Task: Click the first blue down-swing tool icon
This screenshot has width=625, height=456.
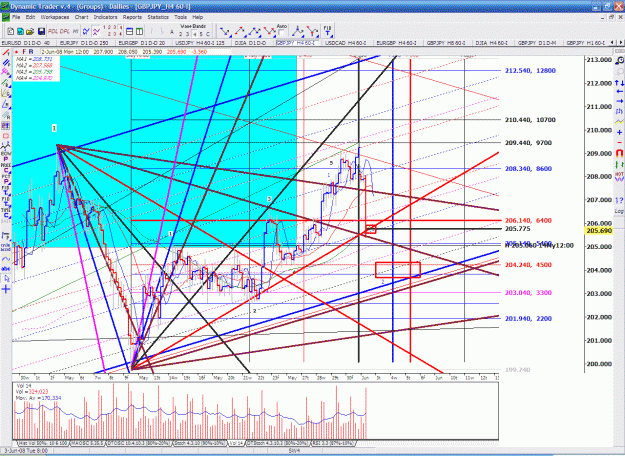Action: pos(225,31)
